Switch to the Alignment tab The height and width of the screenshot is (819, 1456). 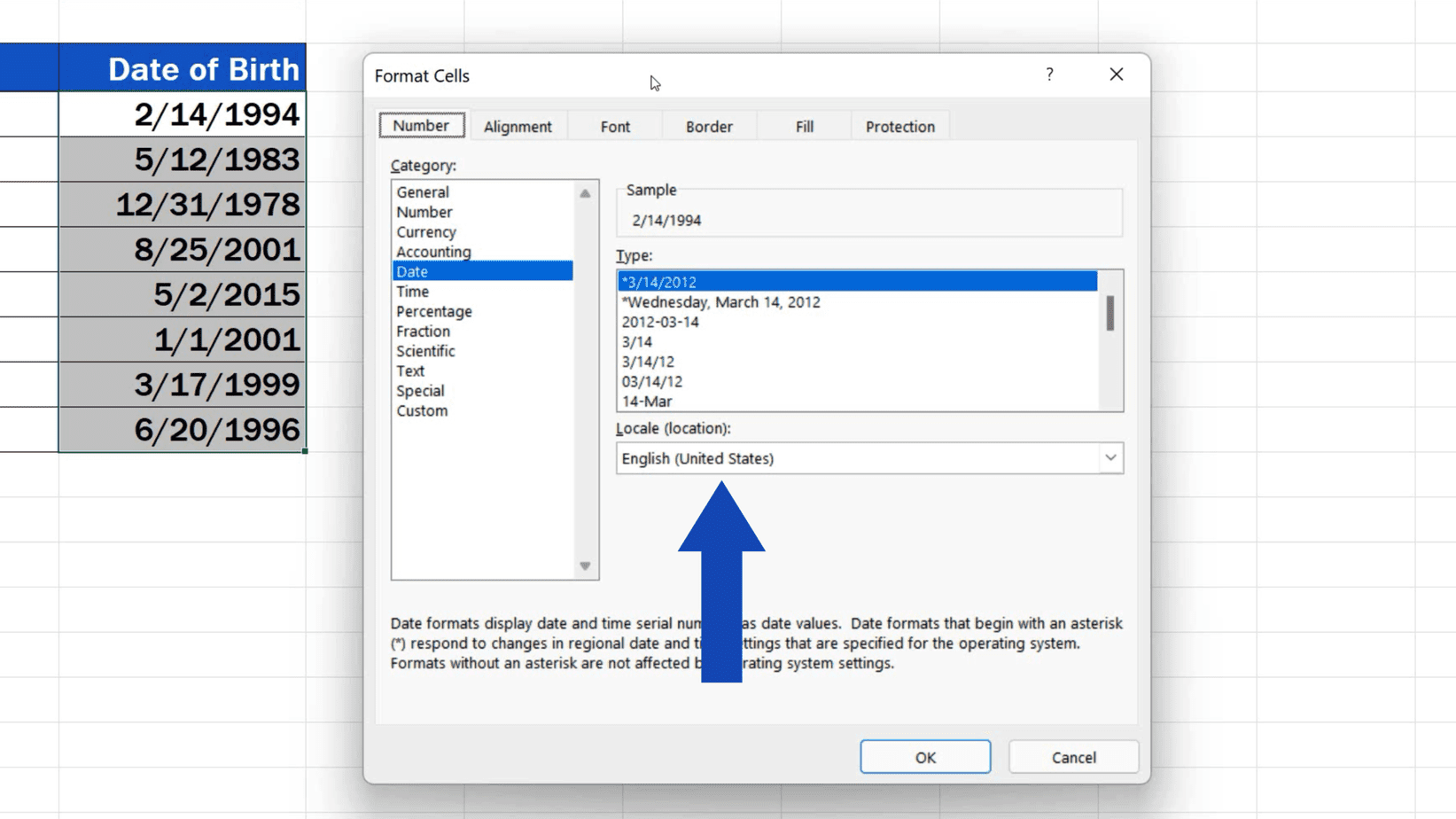click(x=518, y=126)
